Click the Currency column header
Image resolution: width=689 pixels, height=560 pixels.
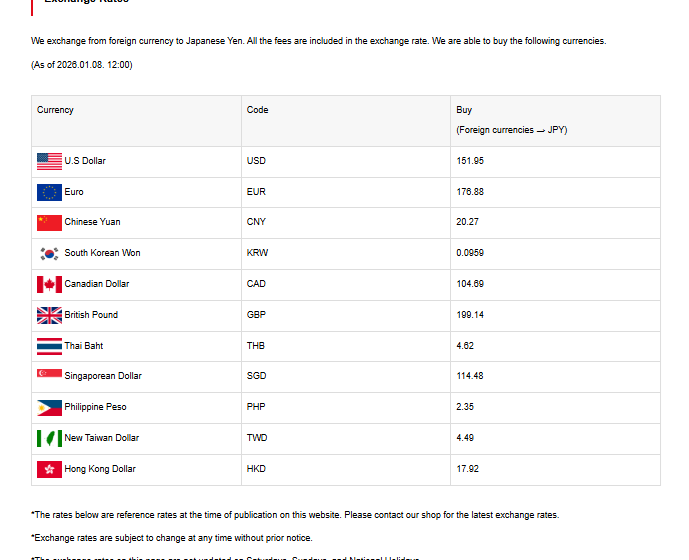[55, 110]
